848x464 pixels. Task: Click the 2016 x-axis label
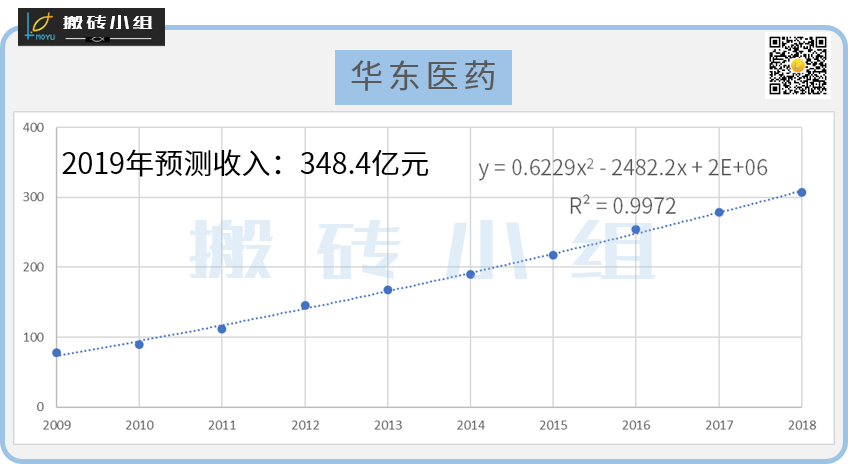pos(636,425)
